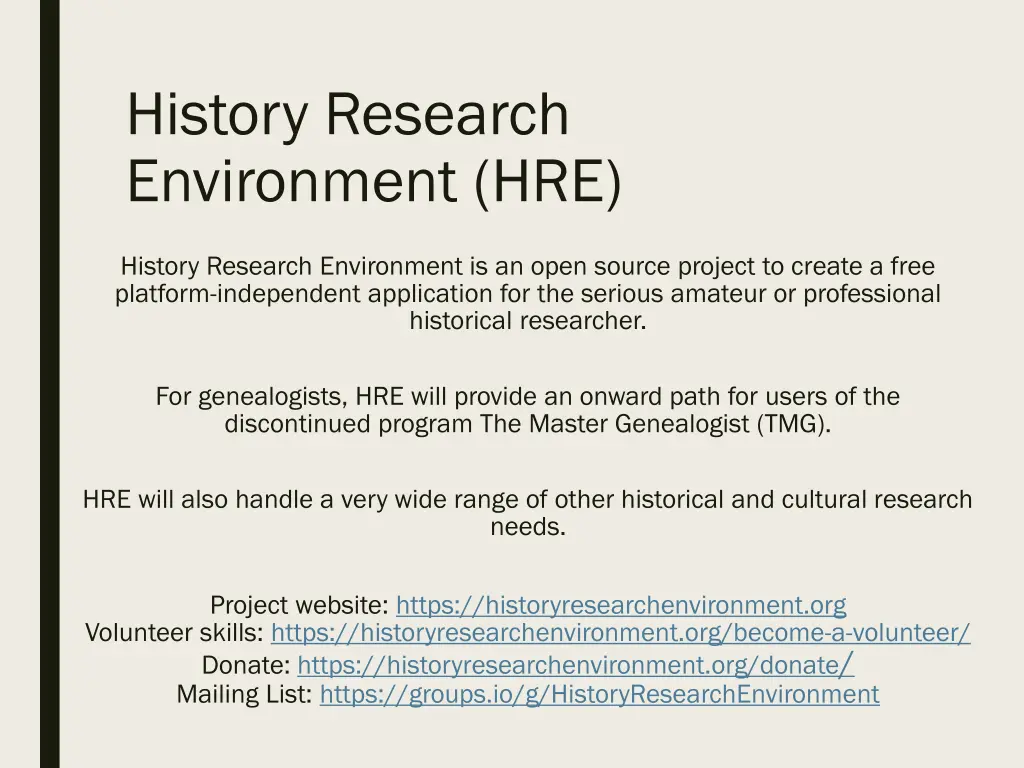This screenshot has height=768, width=1024.
Task: Click the "Volunteer skills:" label text
Action: click(174, 633)
